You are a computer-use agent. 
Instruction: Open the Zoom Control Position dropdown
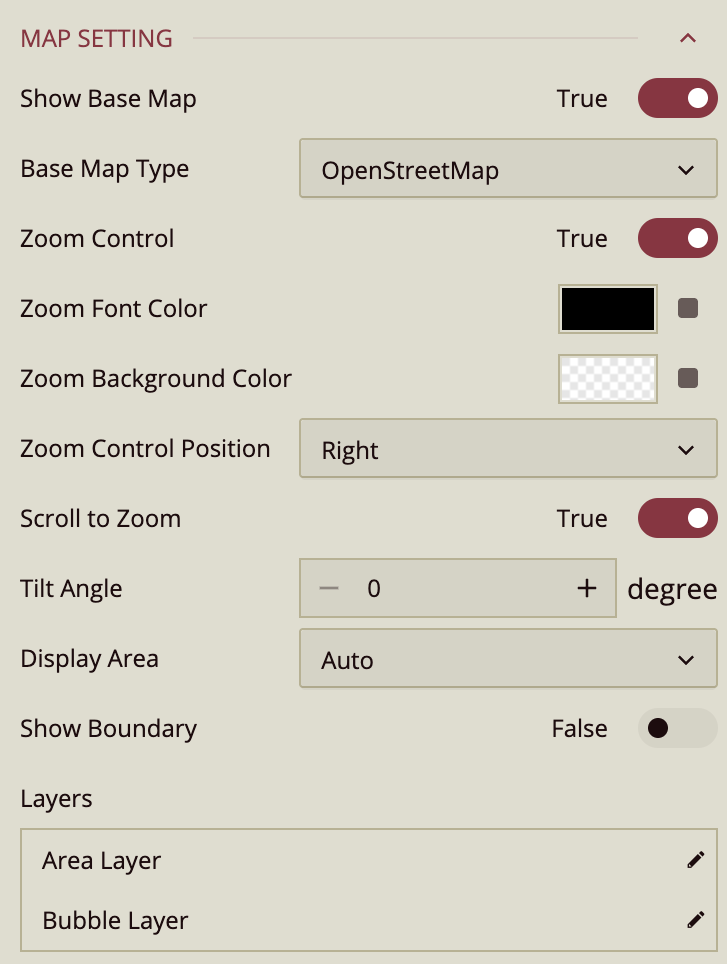508,450
